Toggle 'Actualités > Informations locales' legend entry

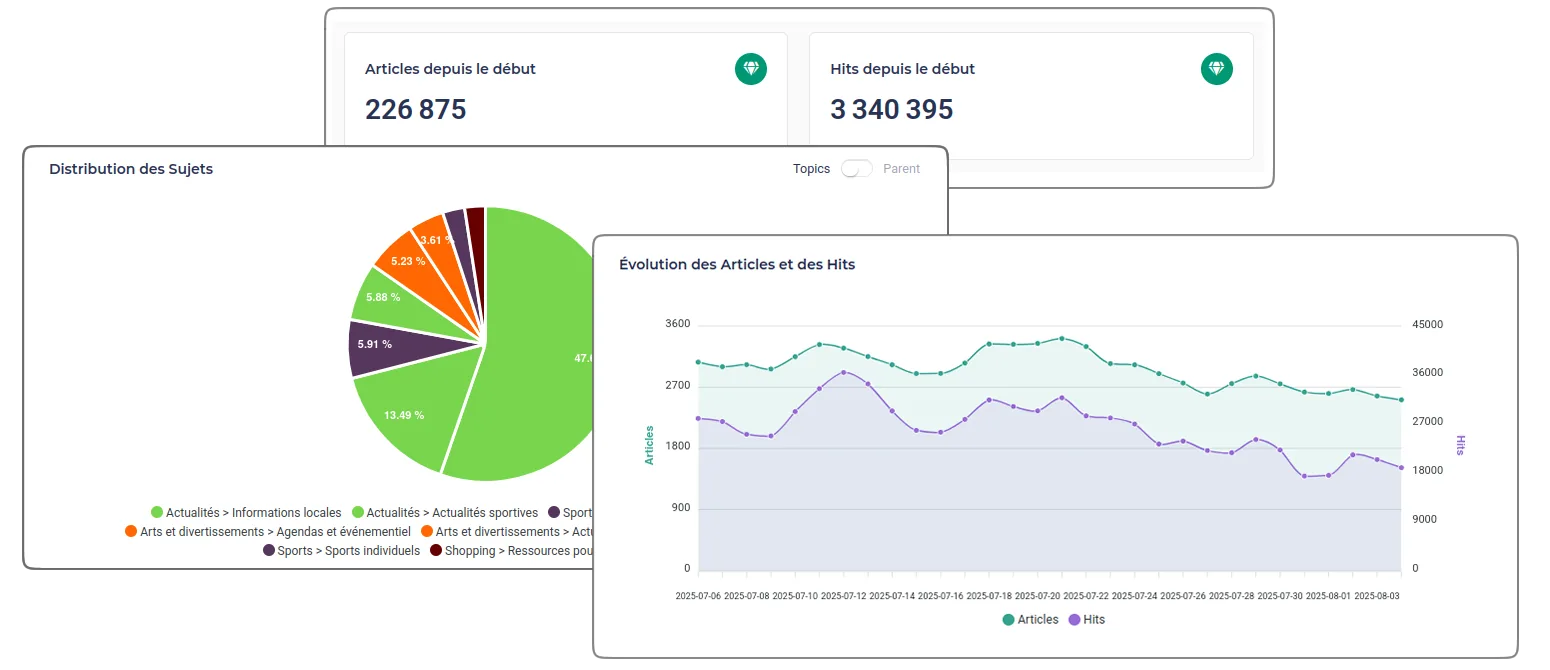tap(245, 513)
